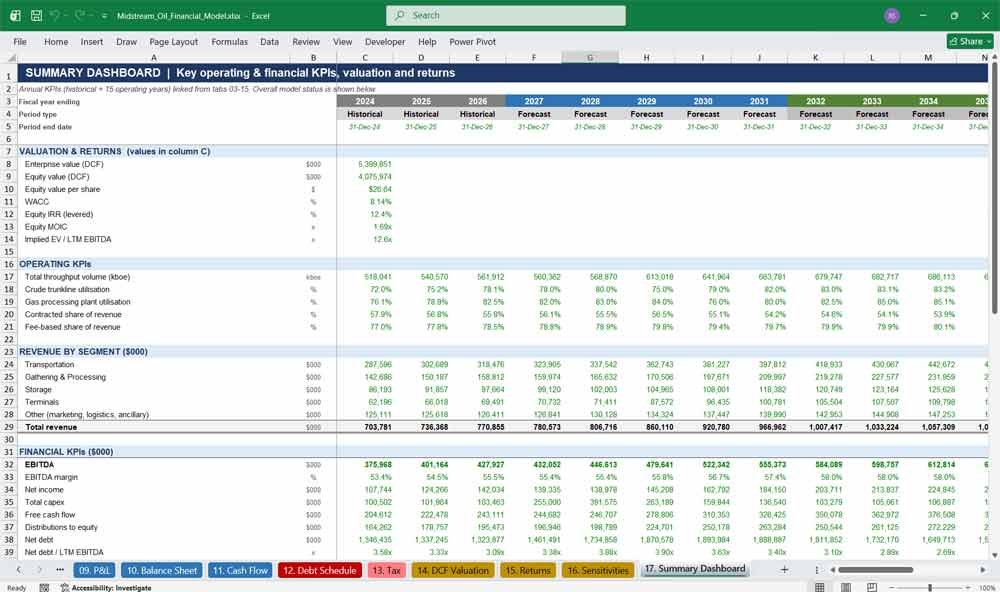
Task: Click the vertical scrollbar thumb
Action: tap(995, 188)
